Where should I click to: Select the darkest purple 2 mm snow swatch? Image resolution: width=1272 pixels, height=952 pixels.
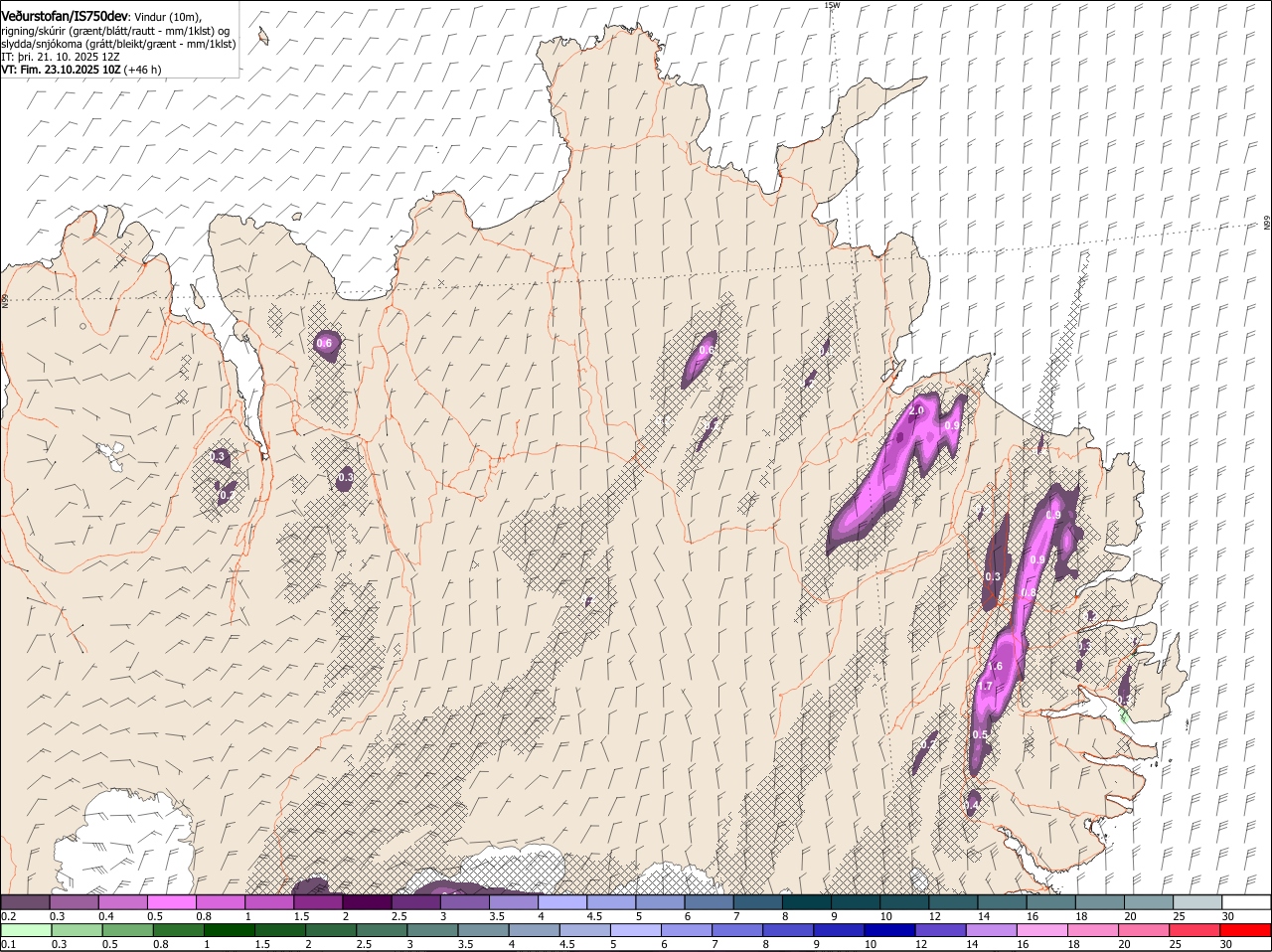pyautogui.click(x=368, y=902)
